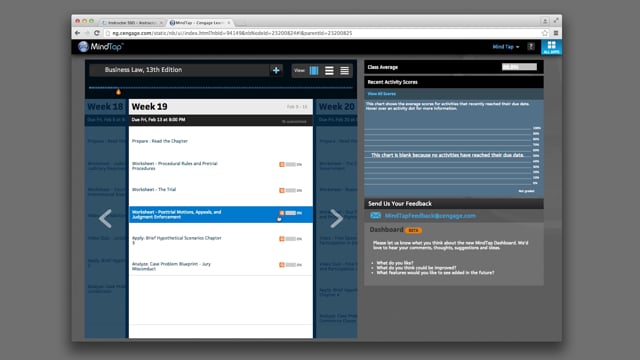Close the MindTap - Cengage Learning tab
The image size is (640, 360).
(x=229, y=23)
